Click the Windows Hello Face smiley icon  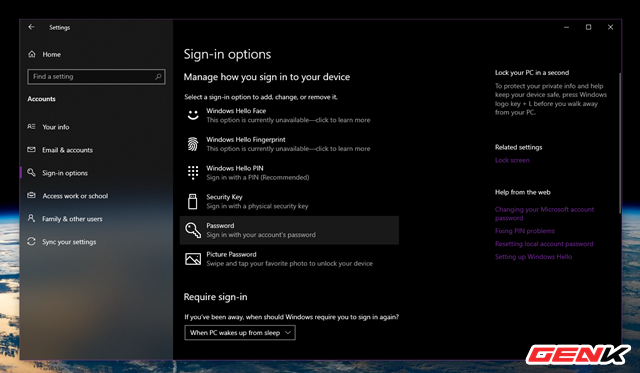tap(193, 115)
